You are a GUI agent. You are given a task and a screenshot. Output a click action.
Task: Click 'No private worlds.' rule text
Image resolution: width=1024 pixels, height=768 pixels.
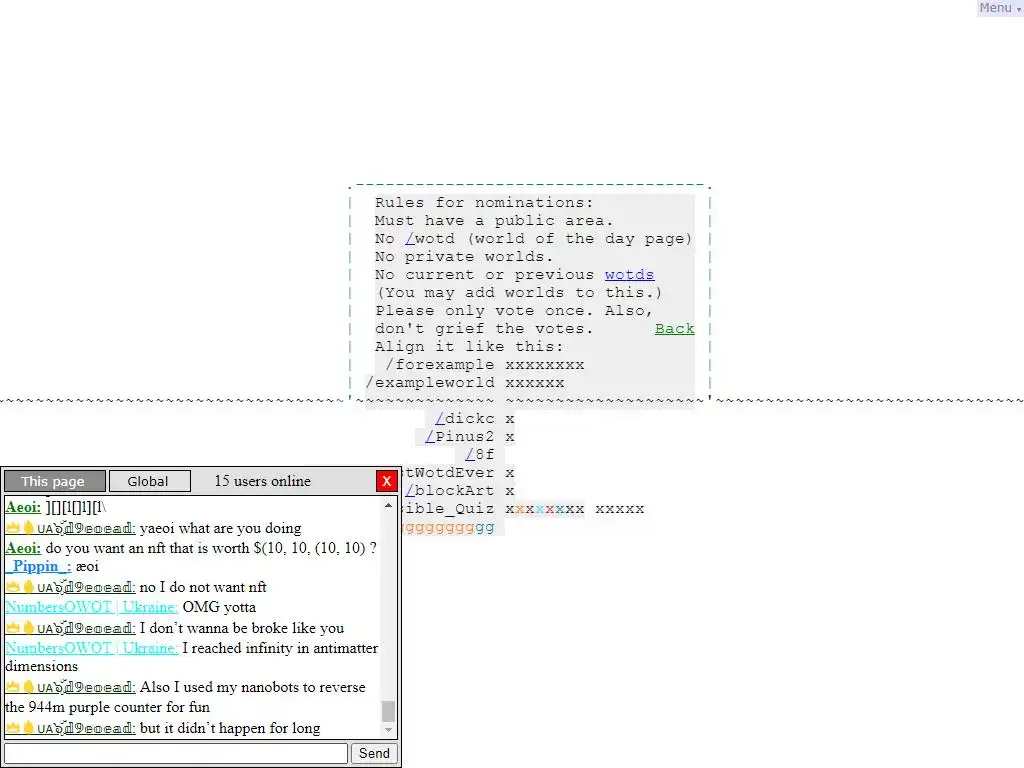point(464,257)
